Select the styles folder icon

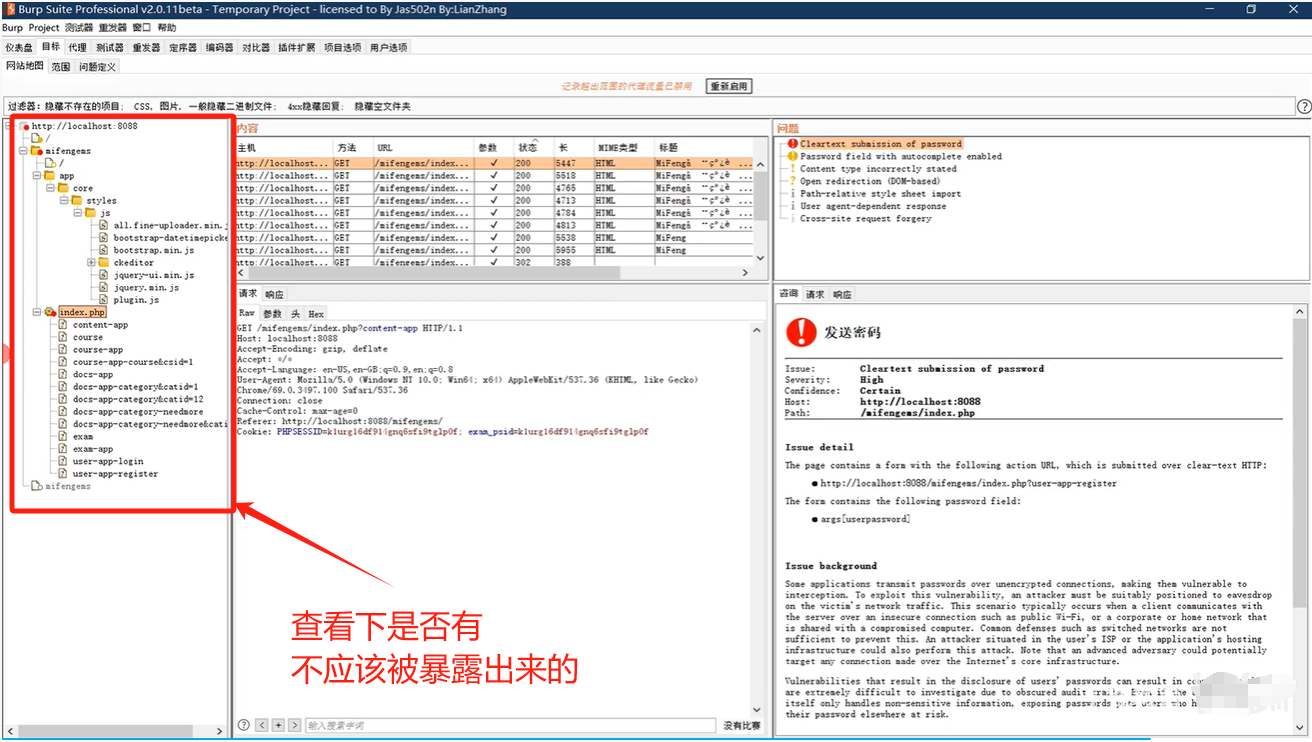point(77,200)
